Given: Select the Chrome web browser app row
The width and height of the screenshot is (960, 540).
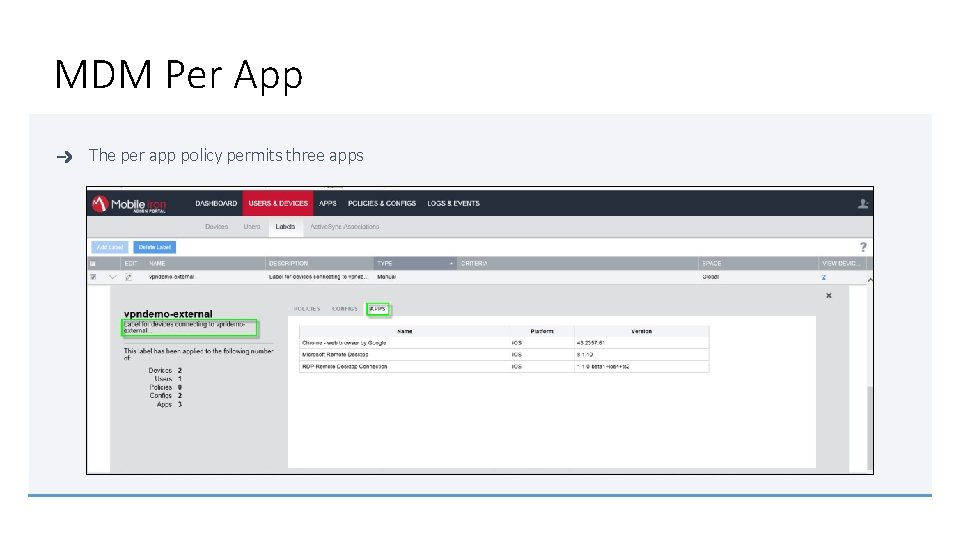Looking at the screenshot, I should 504,343.
